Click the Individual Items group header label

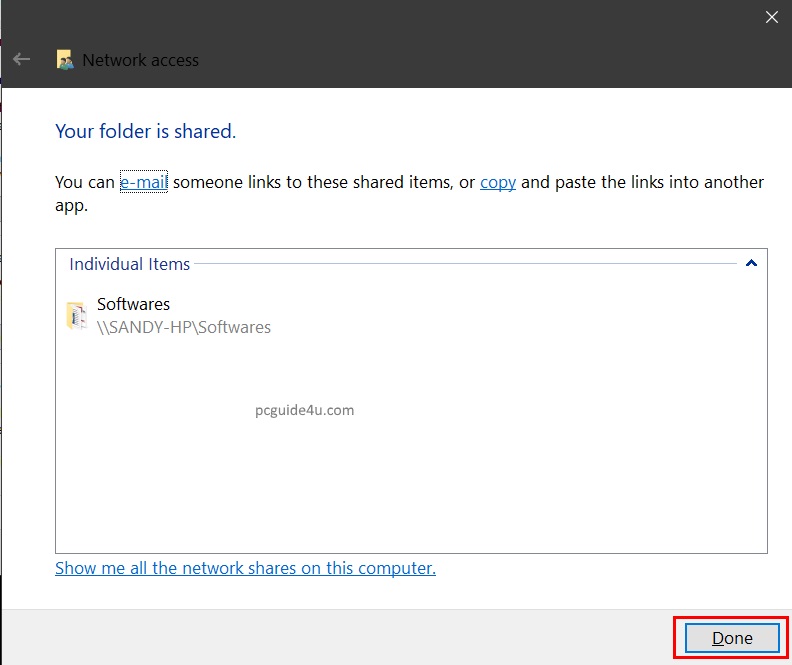129,264
